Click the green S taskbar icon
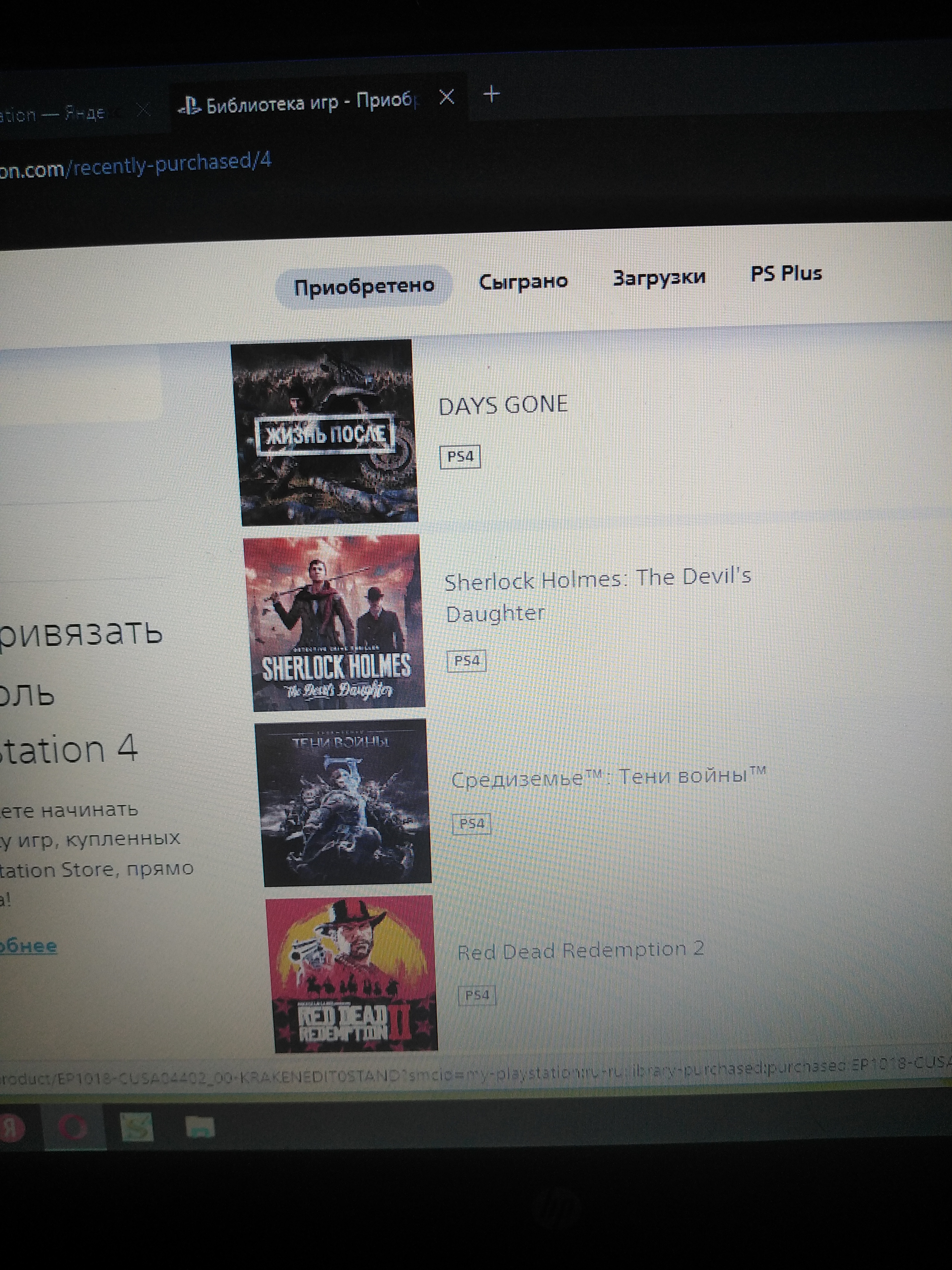The width and height of the screenshot is (952, 1270). click(x=137, y=1127)
